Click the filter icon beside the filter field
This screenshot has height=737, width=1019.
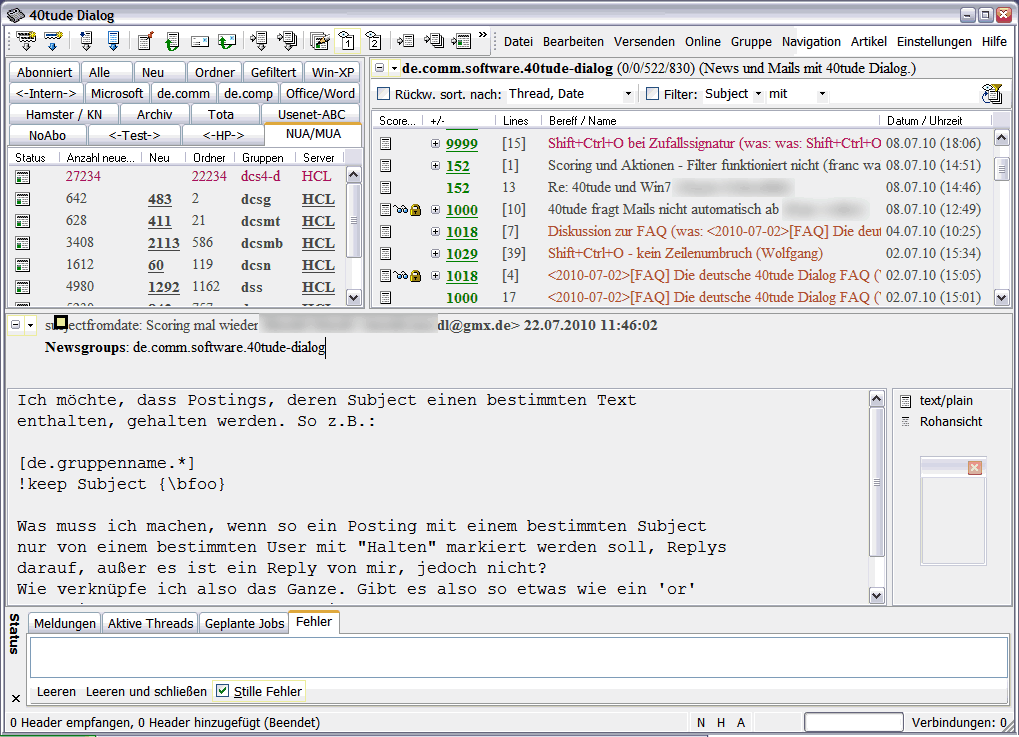point(991,94)
